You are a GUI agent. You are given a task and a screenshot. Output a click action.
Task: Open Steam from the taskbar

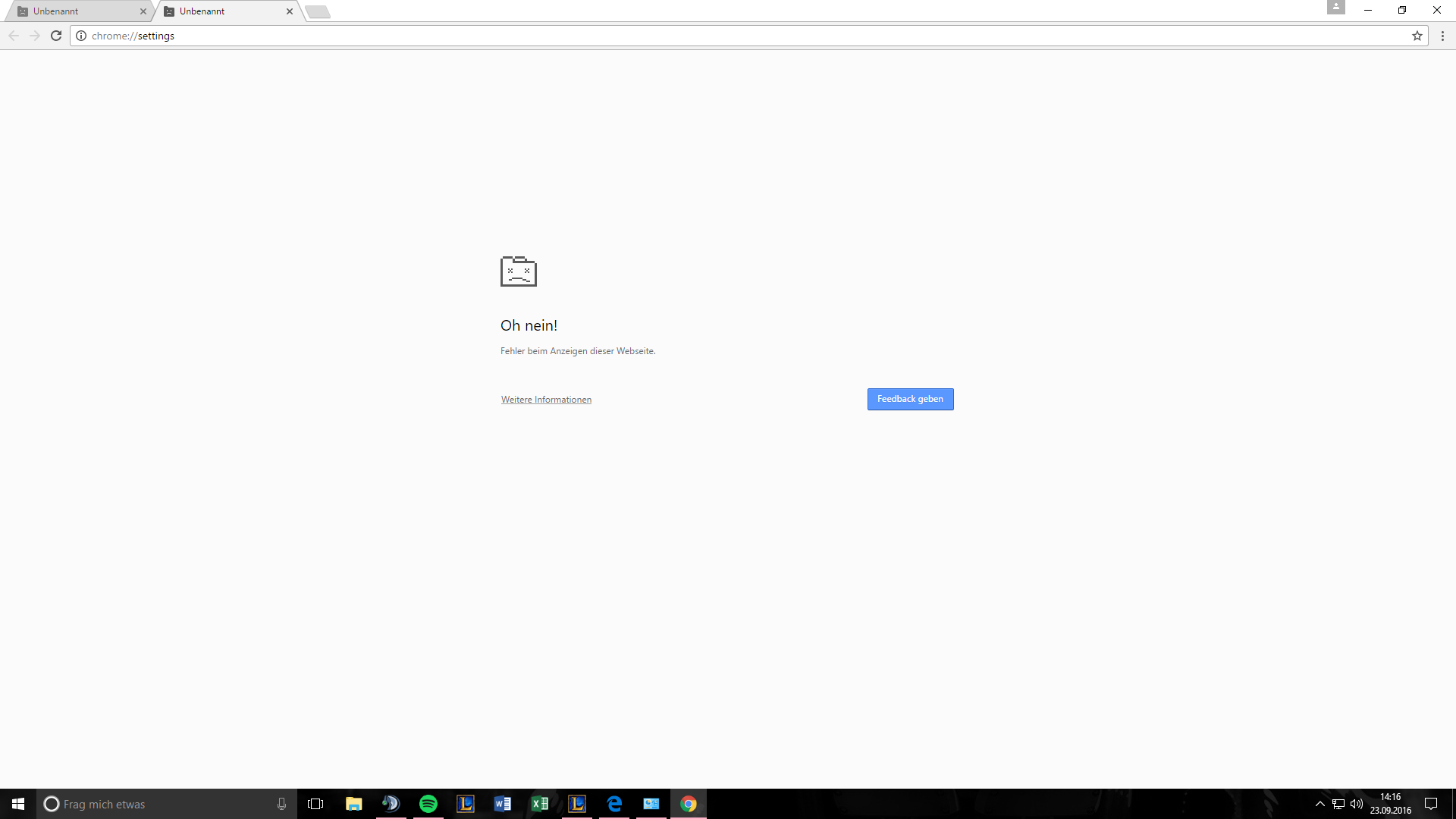point(391,804)
